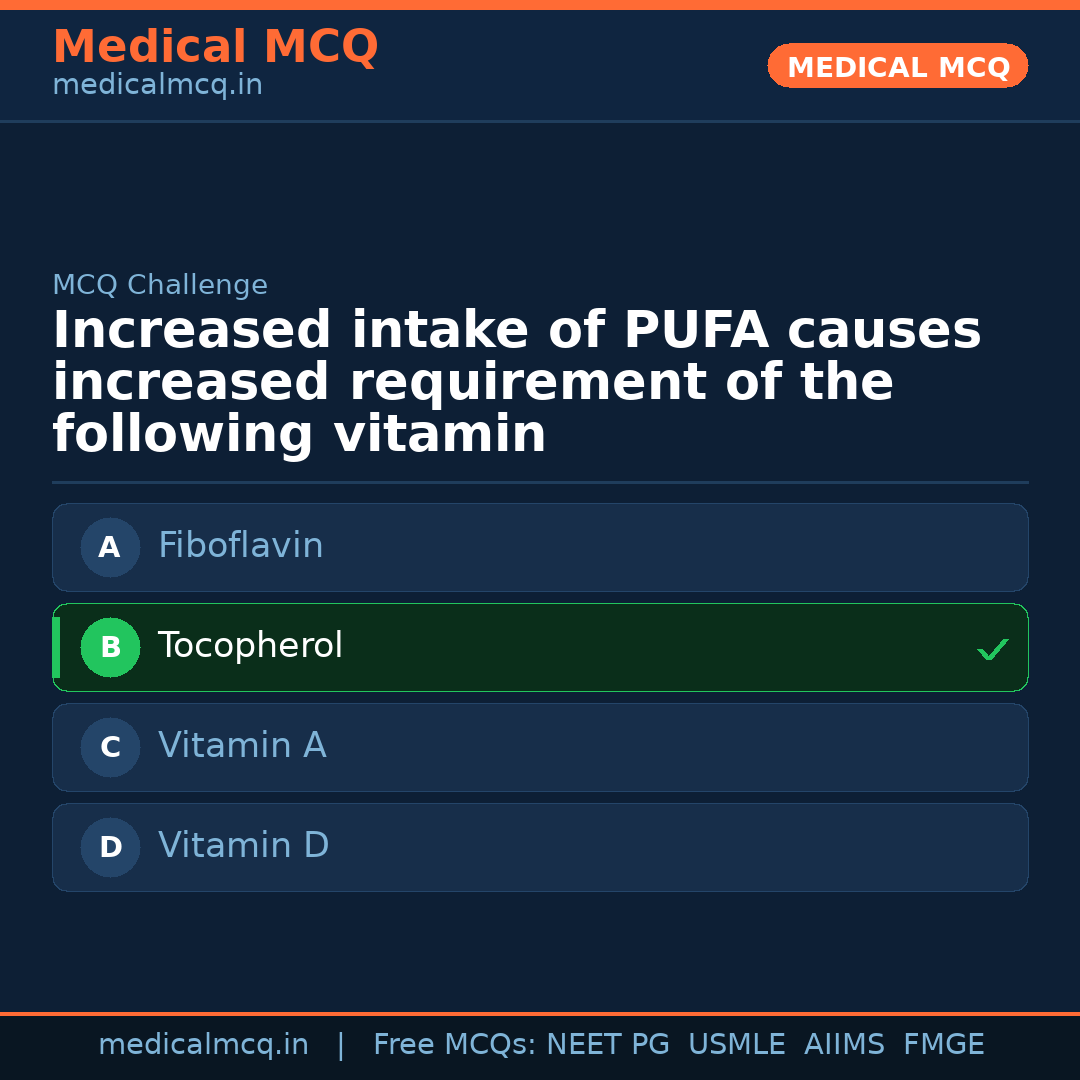Click the green checkmark on Tocopherol

click(x=993, y=649)
